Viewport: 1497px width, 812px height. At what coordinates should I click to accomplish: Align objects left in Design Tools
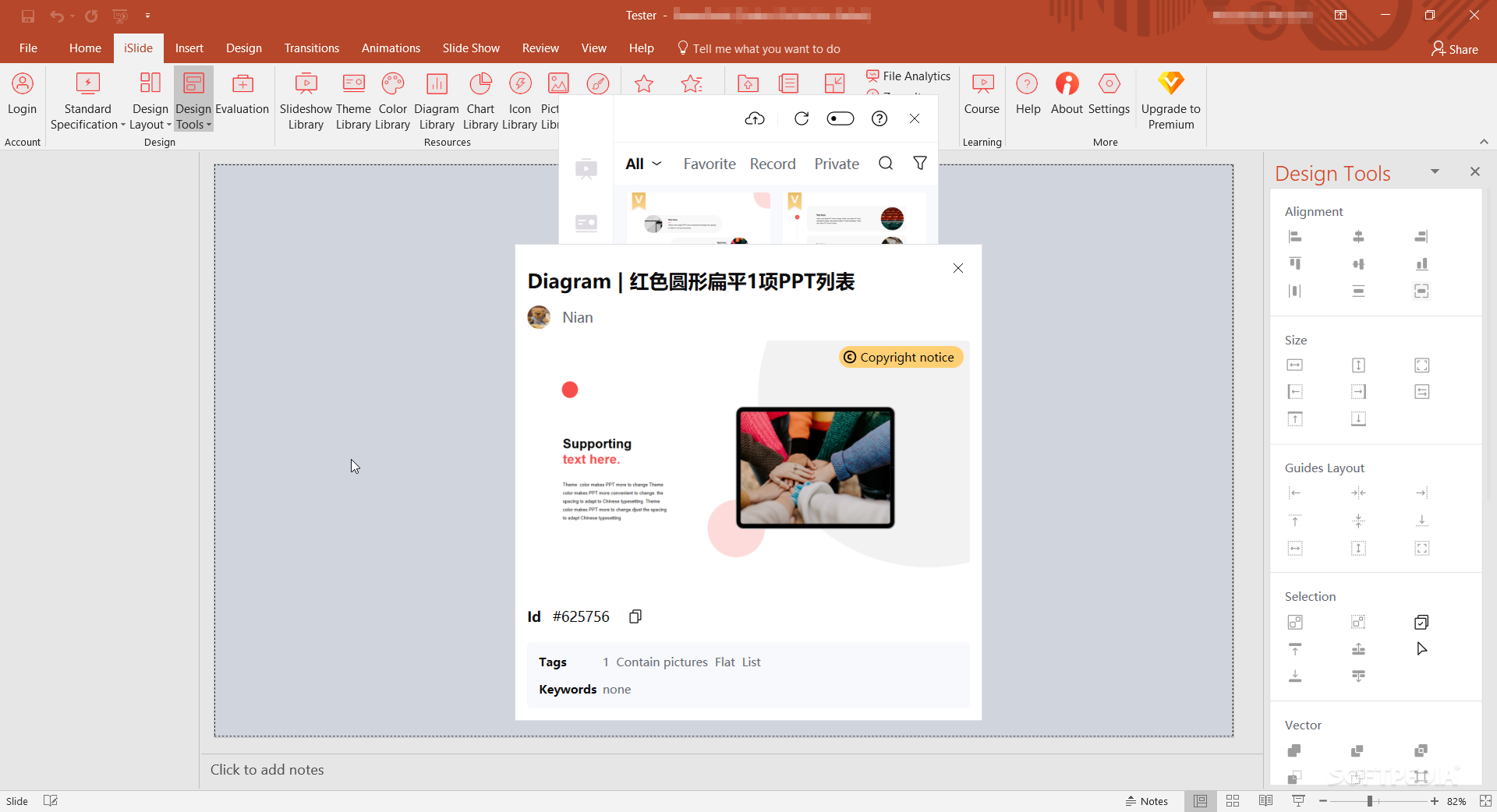click(1295, 236)
